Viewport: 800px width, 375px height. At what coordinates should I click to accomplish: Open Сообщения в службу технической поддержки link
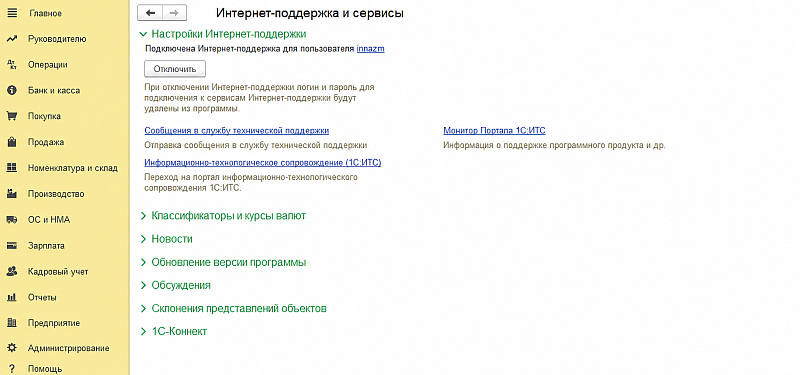click(237, 131)
